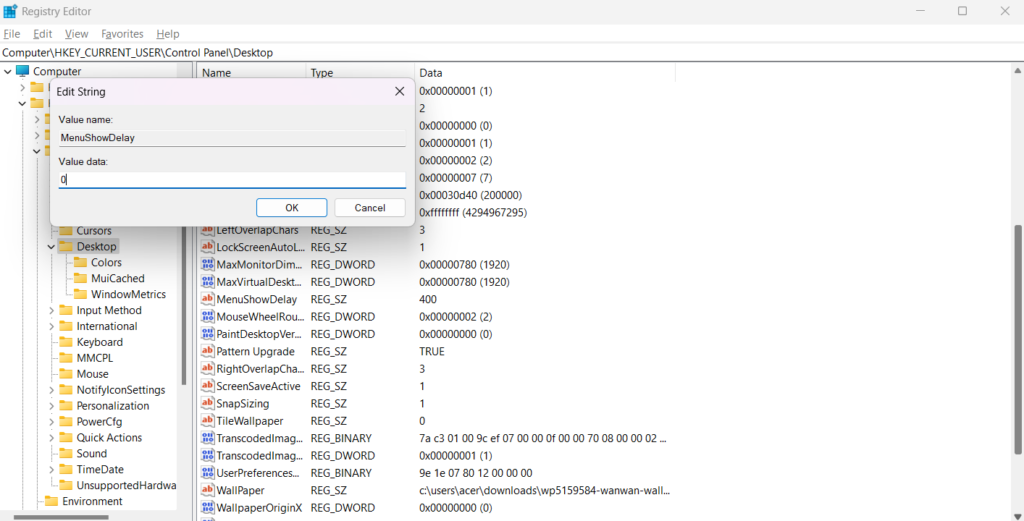Open the Help menu
The height and width of the screenshot is (521, 1024).
[x=168, y=34]
